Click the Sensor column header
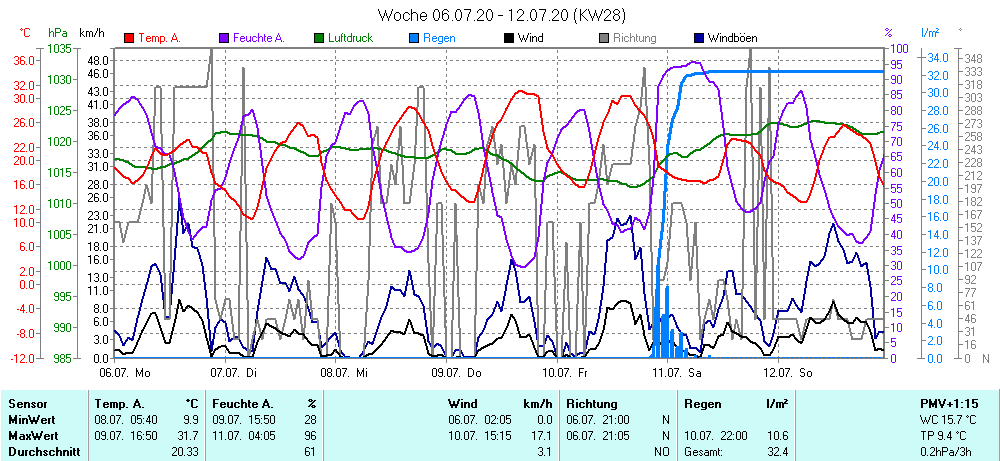Screen dimensions: 1000x461 [28, 403]
